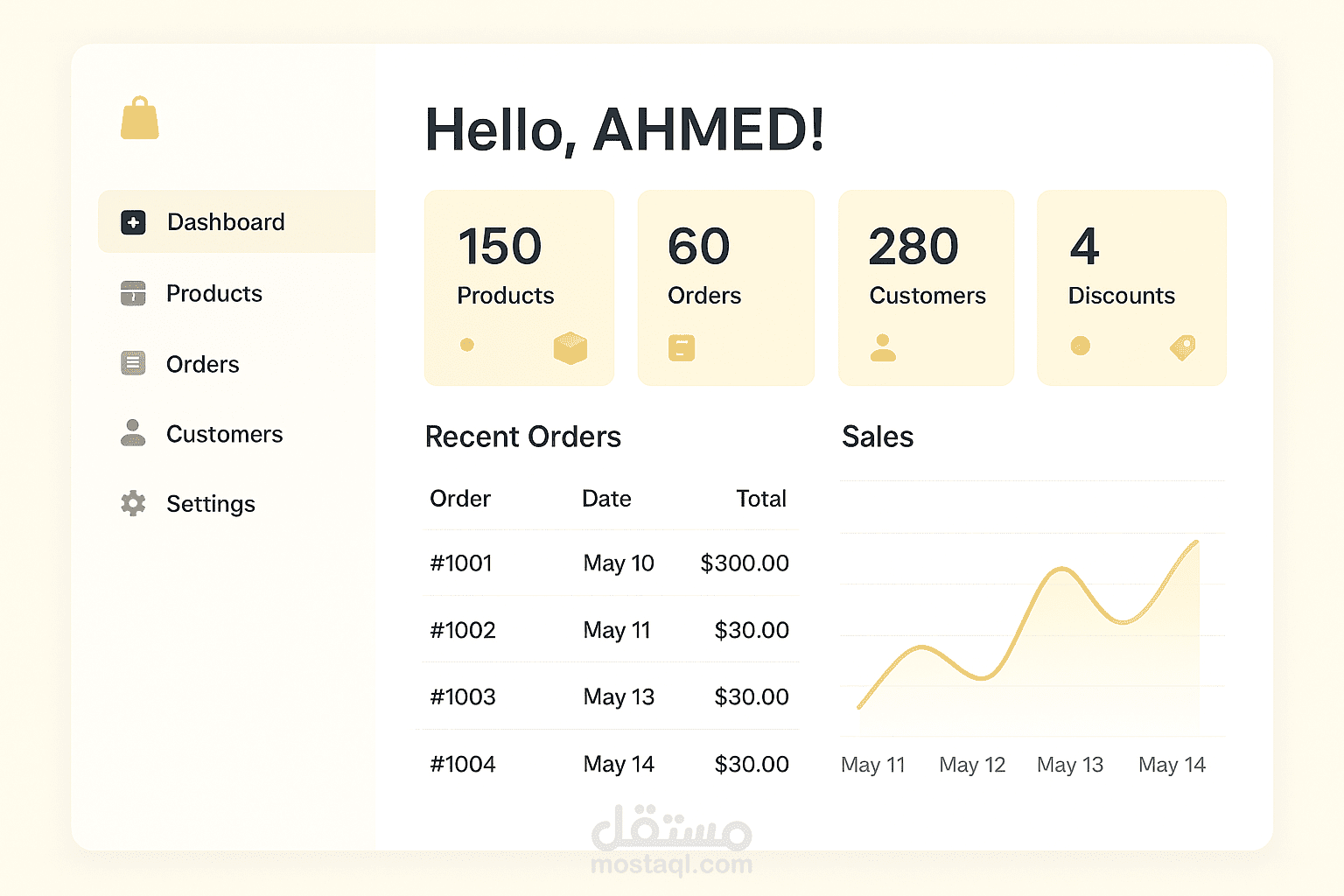The image size is (1344, 896).
Task: Click the May 13 peak on sales chart
Action: [1061, 569]
